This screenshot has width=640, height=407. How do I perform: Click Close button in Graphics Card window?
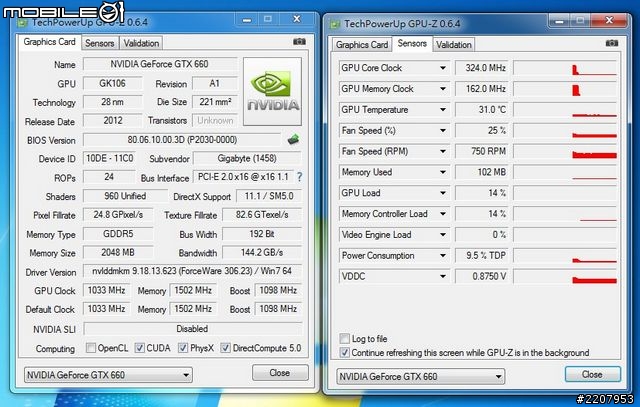pyautogui.click(x=280, y=373)
